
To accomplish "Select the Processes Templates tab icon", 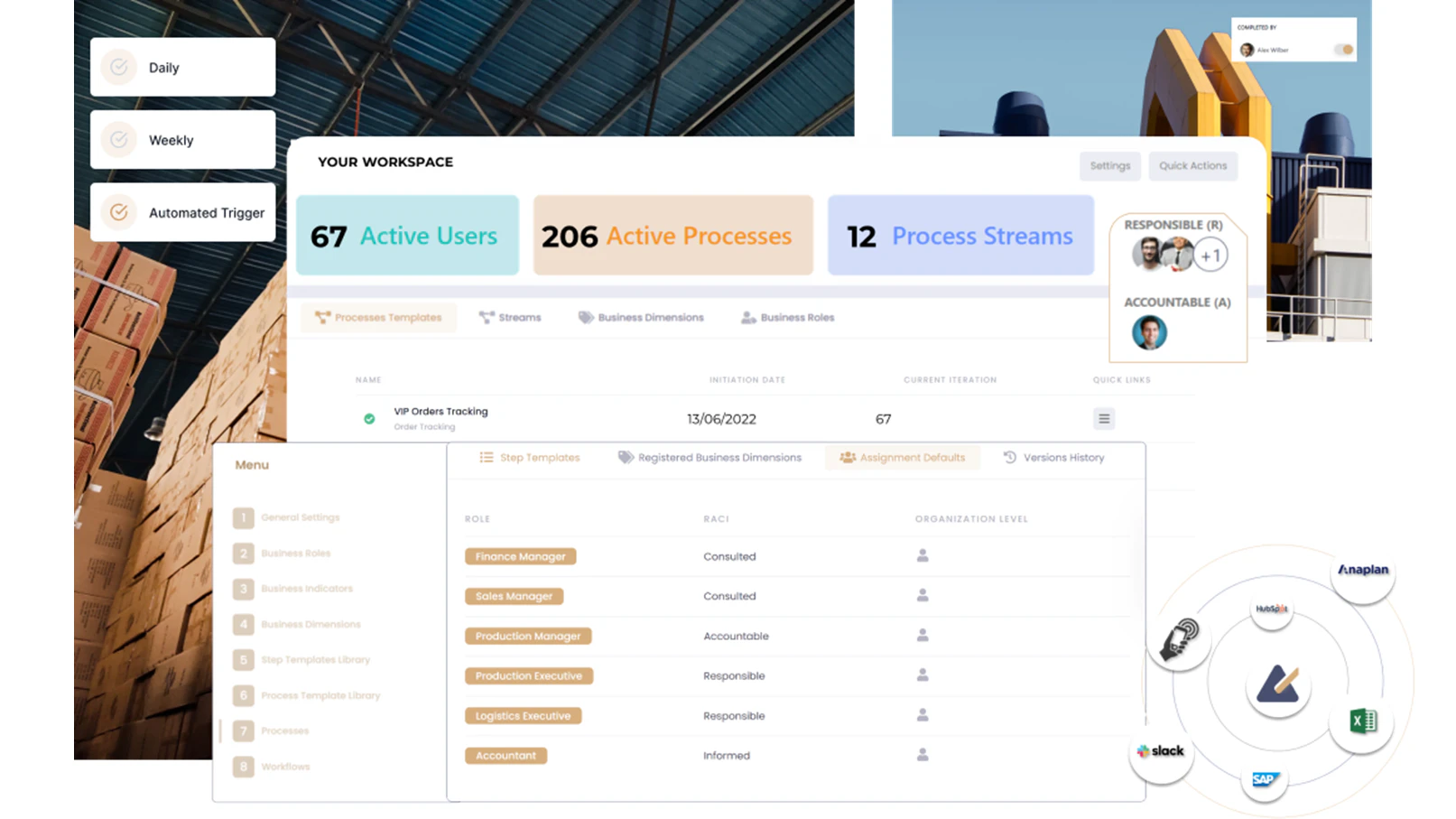I will tap(322, 317).
